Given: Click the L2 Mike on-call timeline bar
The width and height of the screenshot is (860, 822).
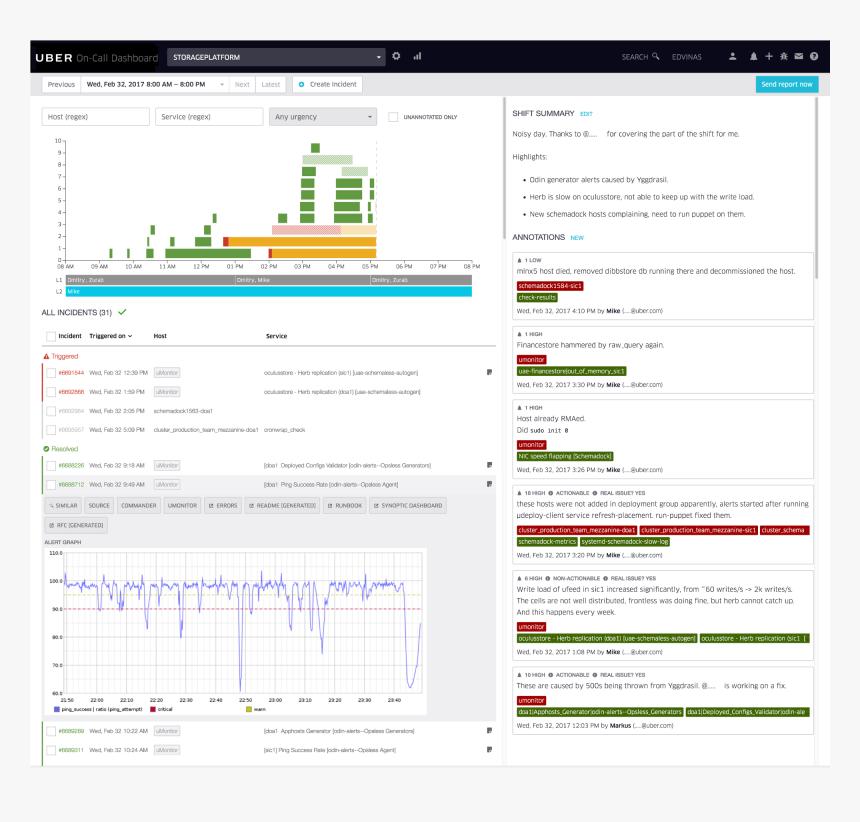Looking at the screenshot, I should [269, 292].
